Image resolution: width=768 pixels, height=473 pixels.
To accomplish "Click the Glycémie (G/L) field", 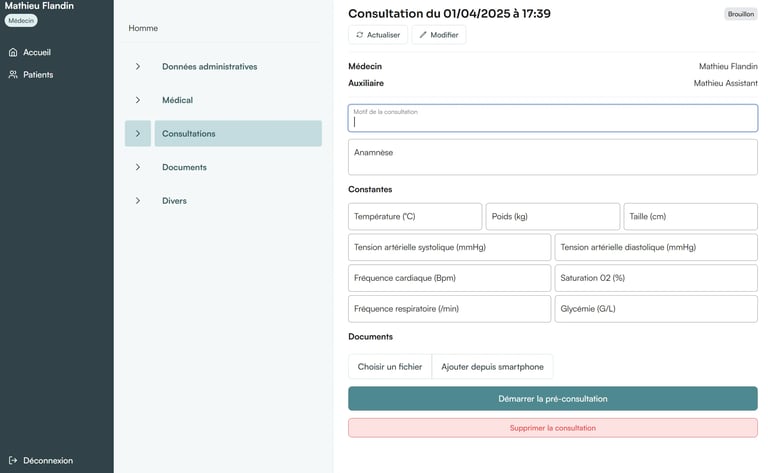I will [x=655, y=309].
